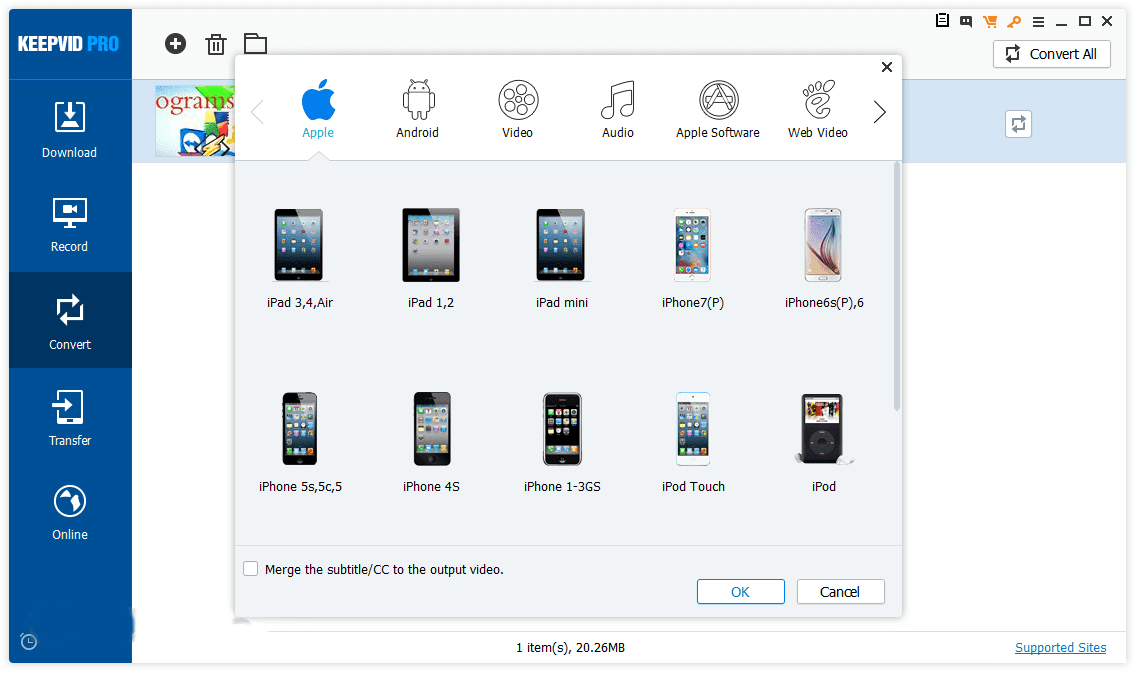Viewport: 1136px width, 673px height.
Task: Select the iPad mini device preset
Action: [561, 259]
